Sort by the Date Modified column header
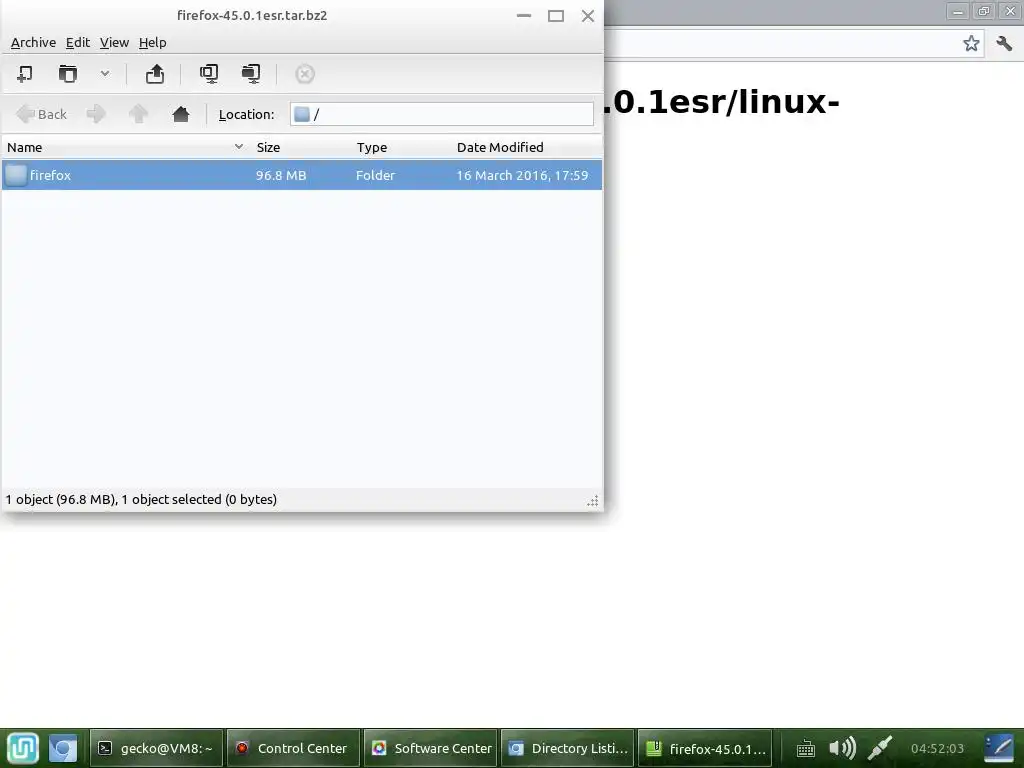The height and width of the screenshot is (768, 1024). coord(526,148)
